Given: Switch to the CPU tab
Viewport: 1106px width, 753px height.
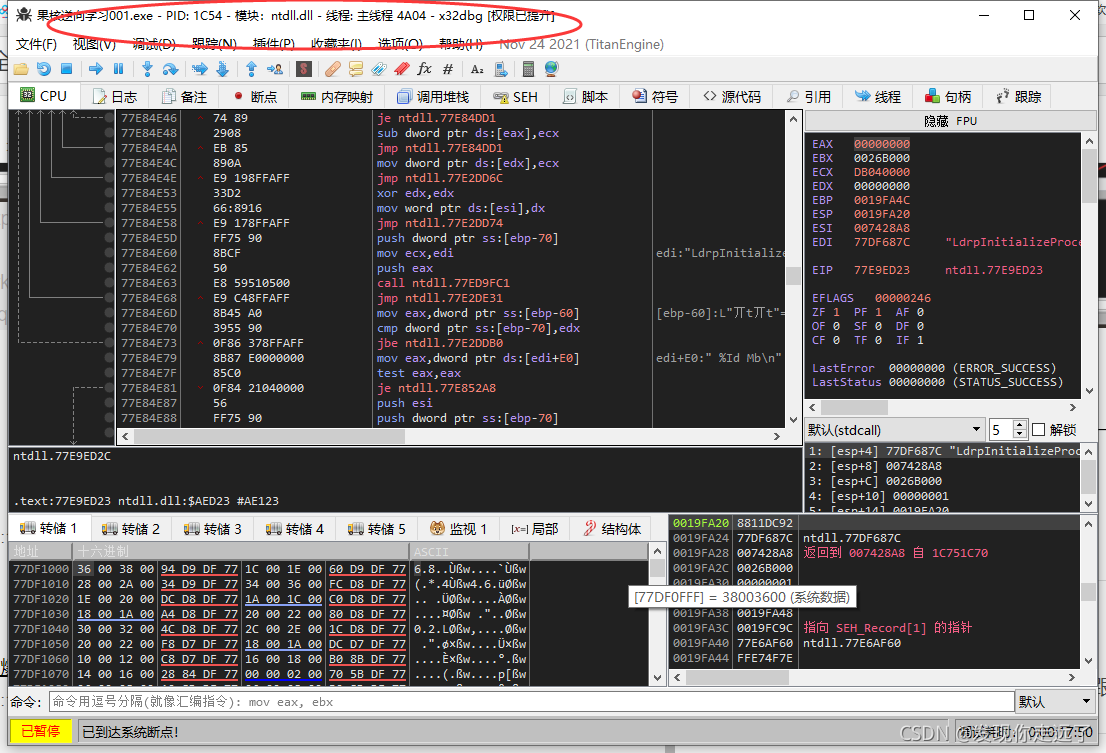Looking at the screenshot, I should (x=44, y=96).
